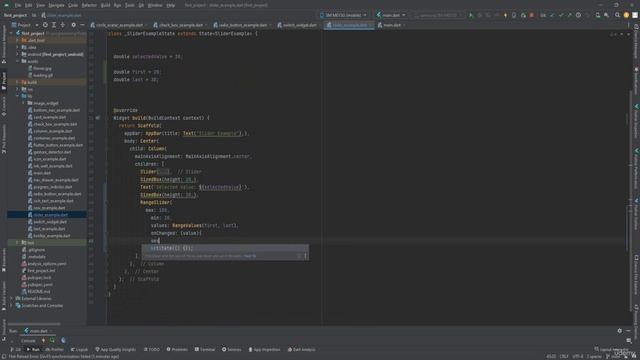Collapse the lib folder
The height and width of the screenshot is (360, 640).
pos(17,96)
